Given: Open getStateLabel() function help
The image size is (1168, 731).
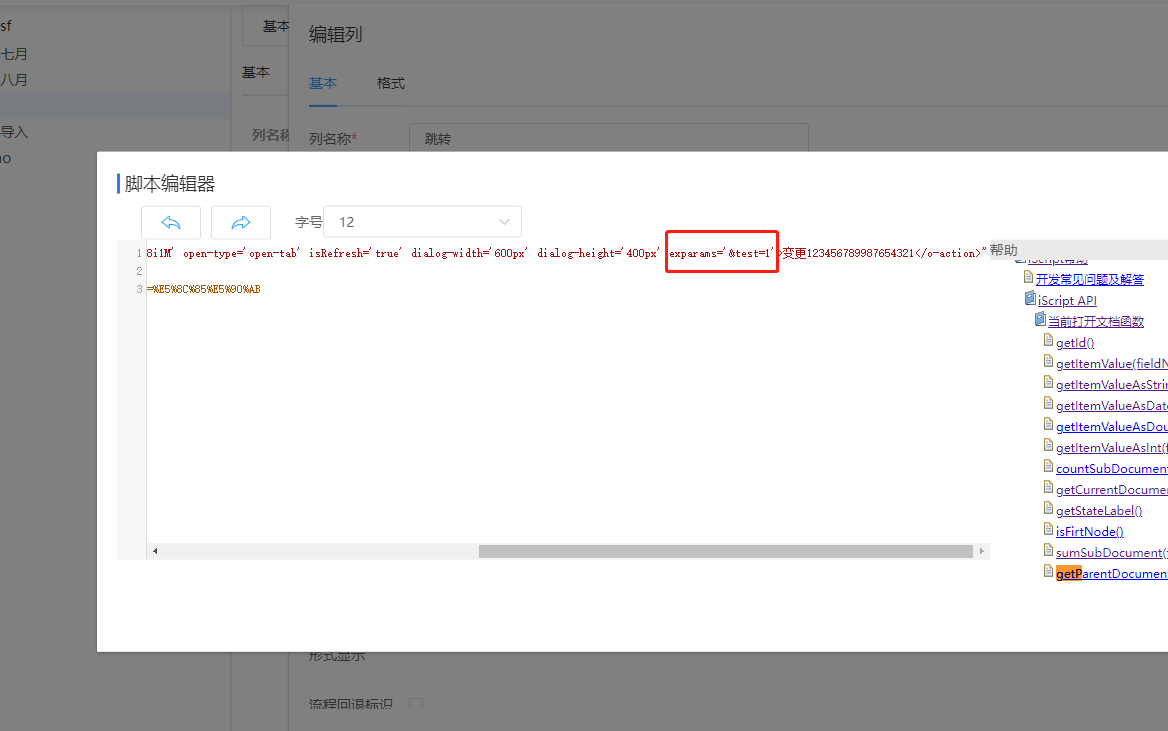Looking at the screenshot, I should 1099,510.
